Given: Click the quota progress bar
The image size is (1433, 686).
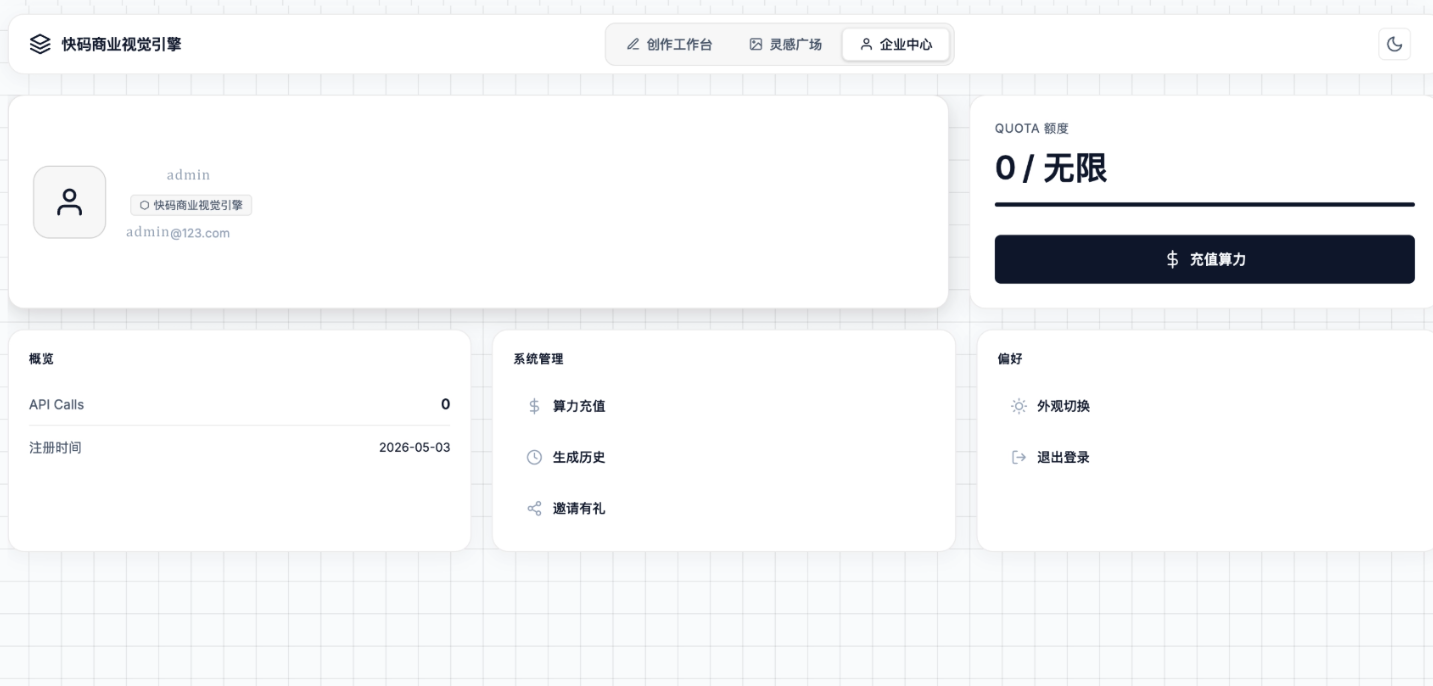Looking at the screenshot, I should (1204, 204).
